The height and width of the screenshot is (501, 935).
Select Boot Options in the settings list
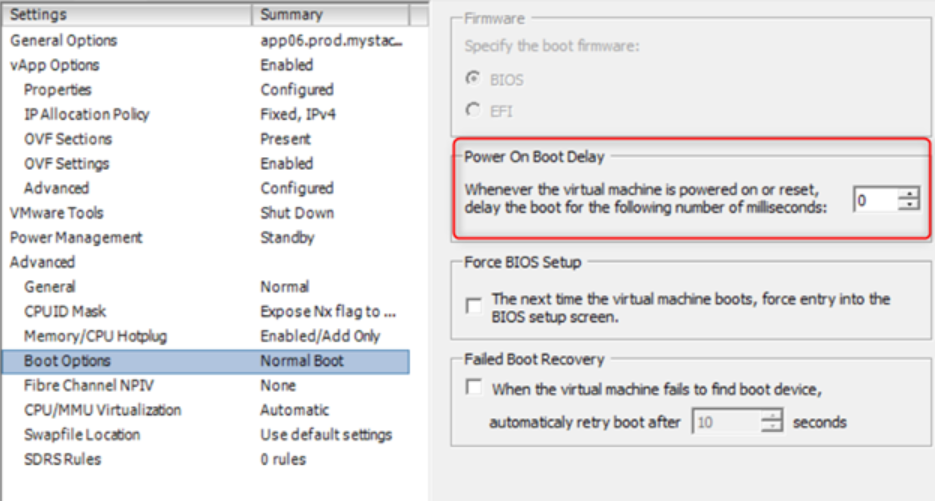point(68,361)
